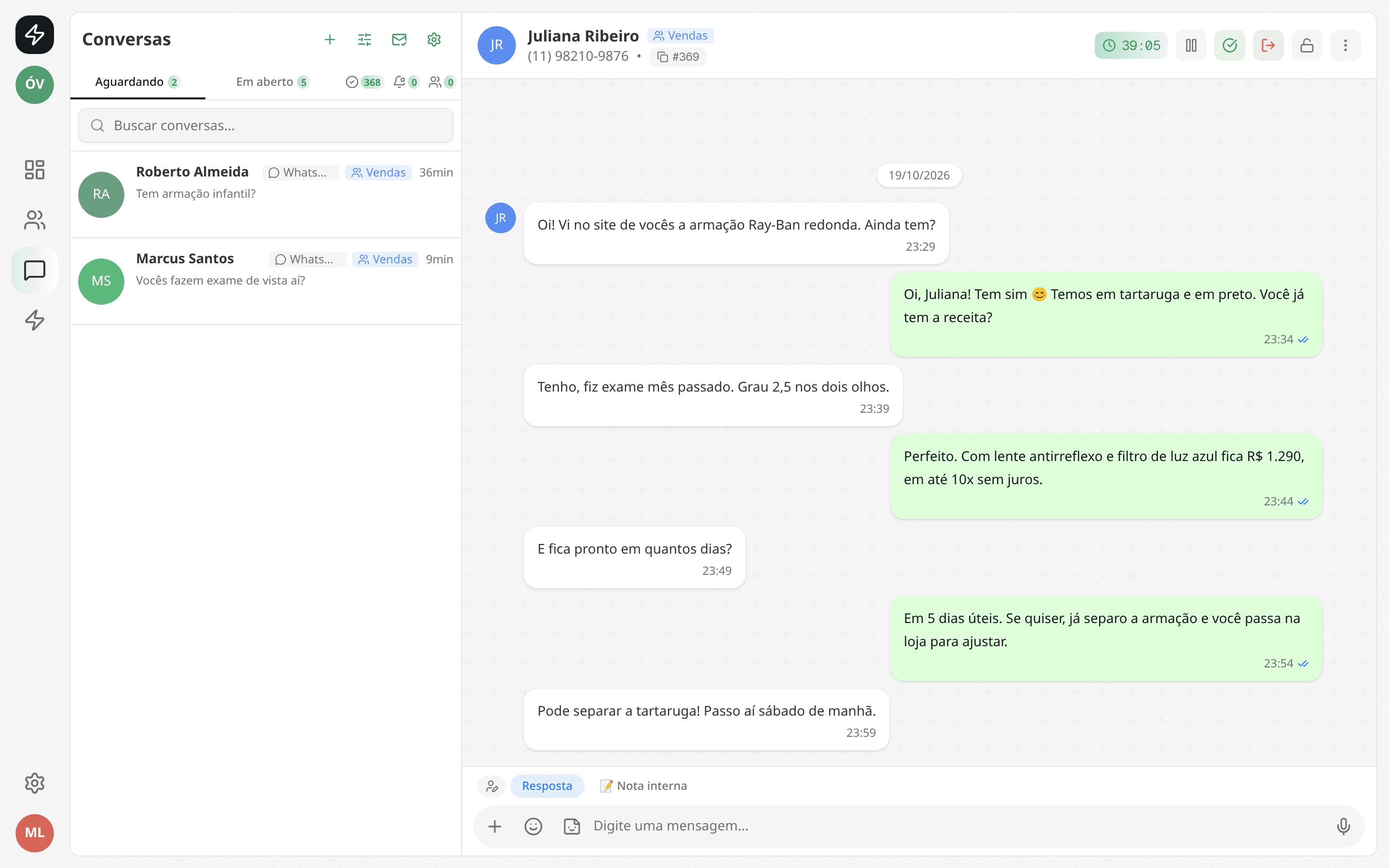This screenshot has height=868, width=1389.
Task: Click WhatsApp channel badge on Marcus Santos
Action: click(308, 259)
